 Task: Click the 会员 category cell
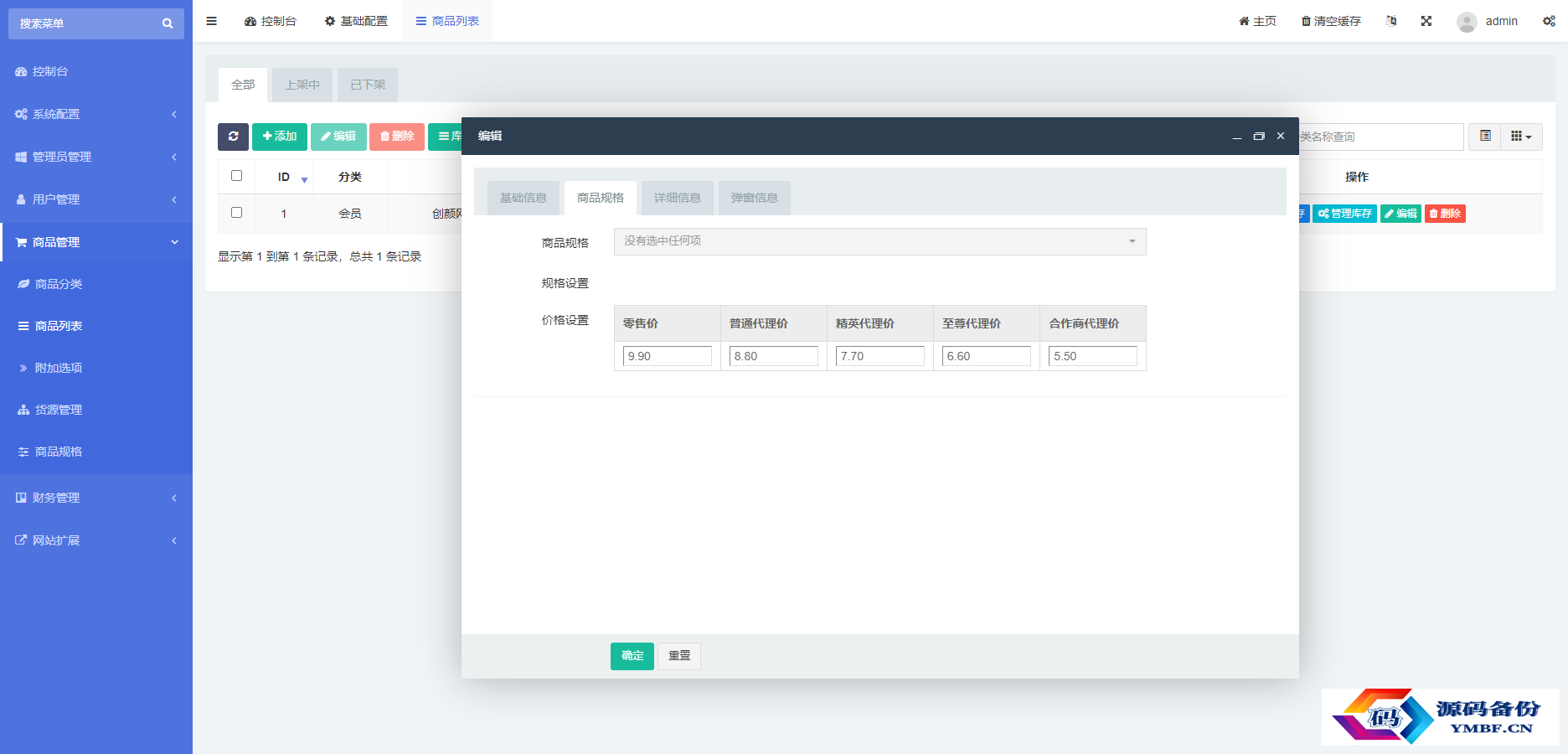pyautogui.click(x=350, y=214)
